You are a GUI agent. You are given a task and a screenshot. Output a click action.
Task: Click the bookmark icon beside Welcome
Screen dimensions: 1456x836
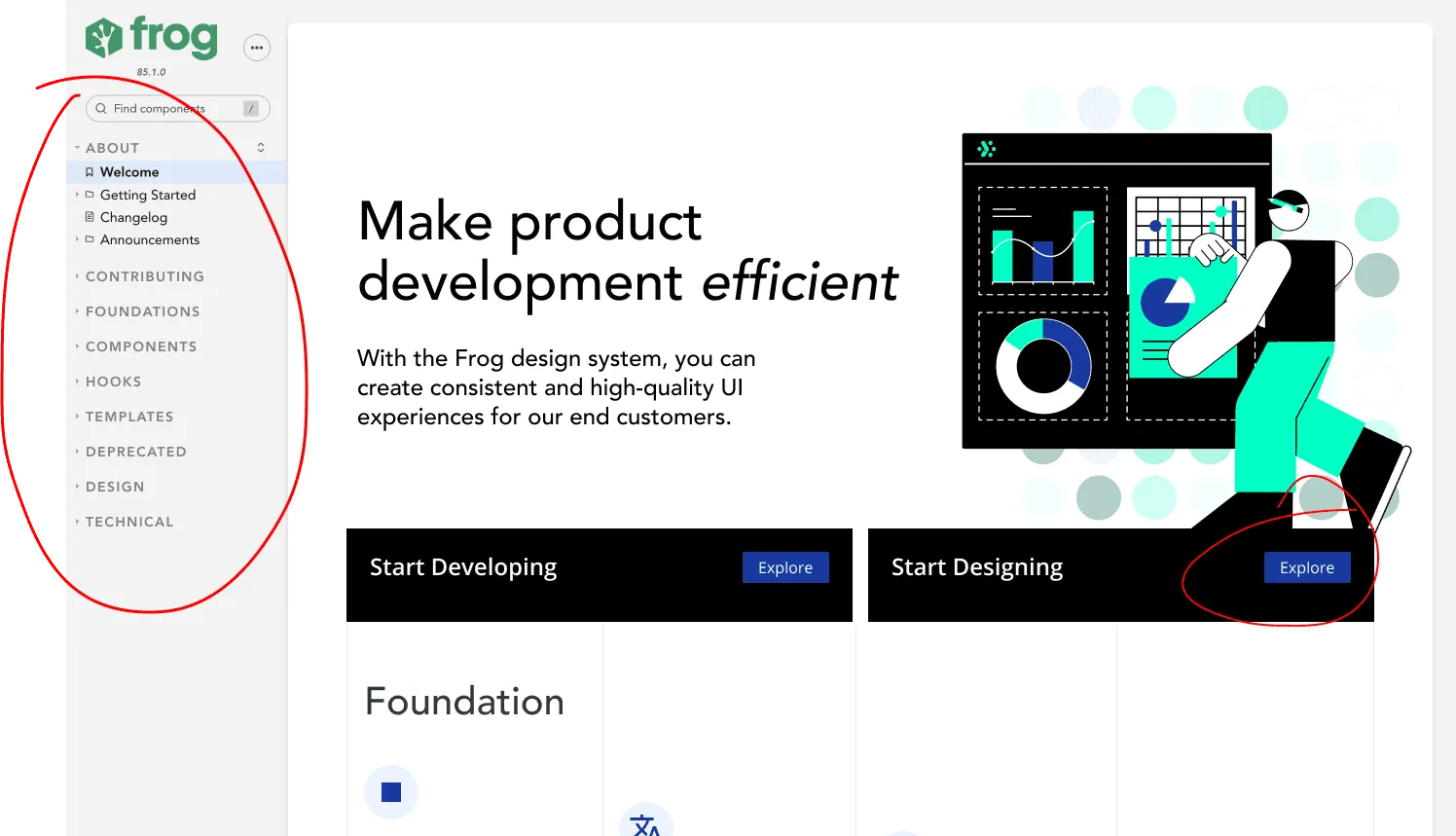coord(90,172)
